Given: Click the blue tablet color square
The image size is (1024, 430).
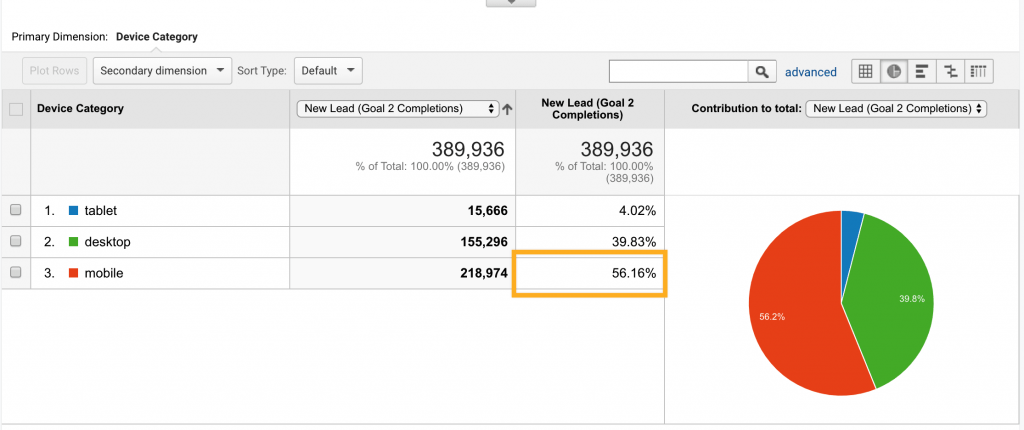Looking at the screenshot, I should click(73, 210).
